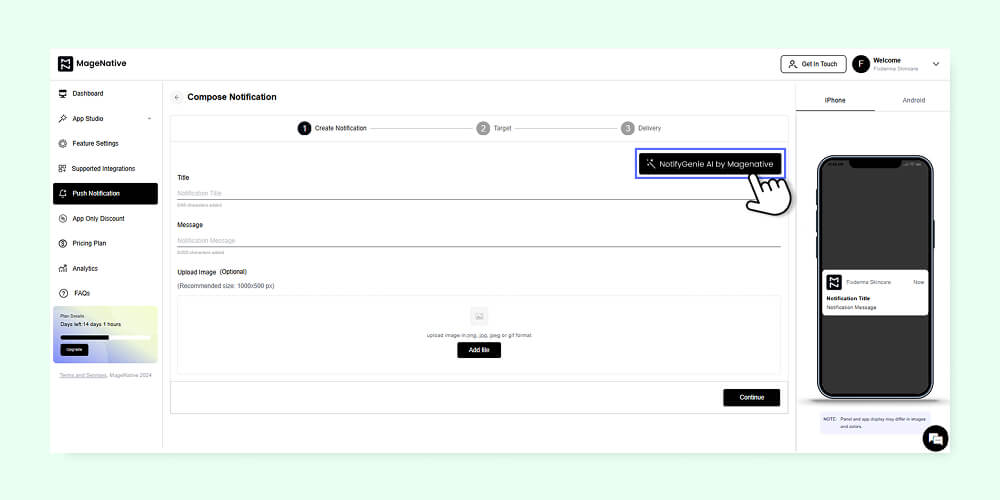Click the NotifyGenie AI by Magenative button
1000x500 pixels.
point(710,164)
